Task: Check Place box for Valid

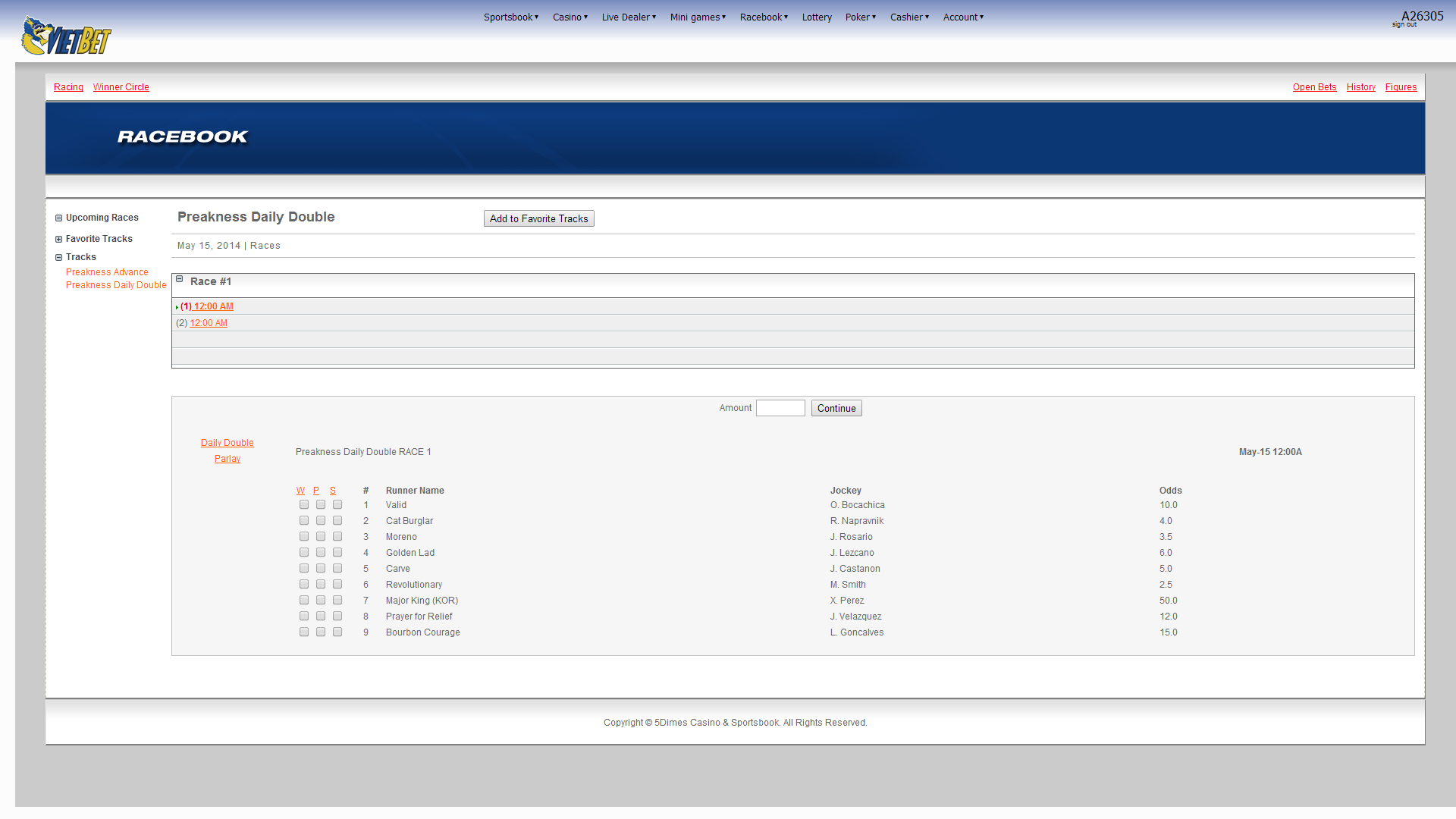Action: pyautogui.click(x=321, y=504)
